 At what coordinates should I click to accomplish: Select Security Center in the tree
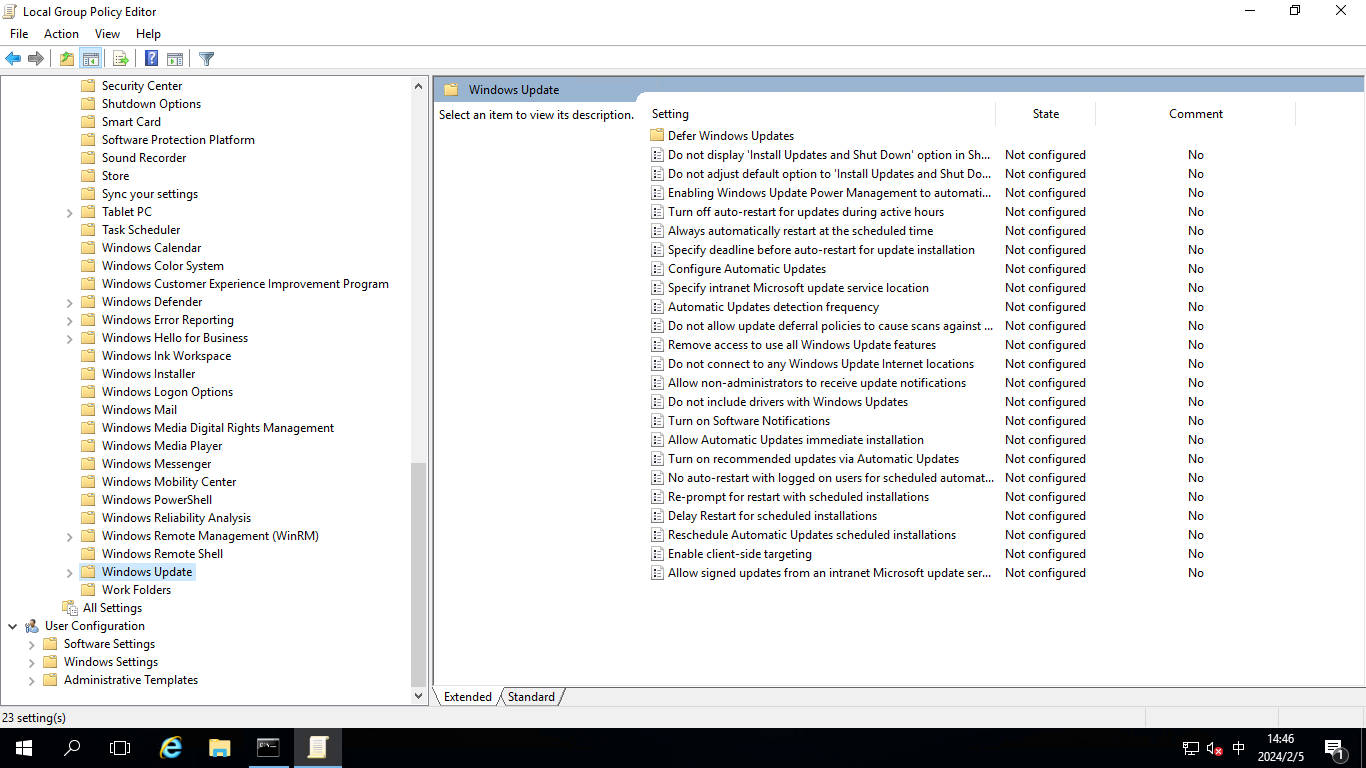(142, 86)
